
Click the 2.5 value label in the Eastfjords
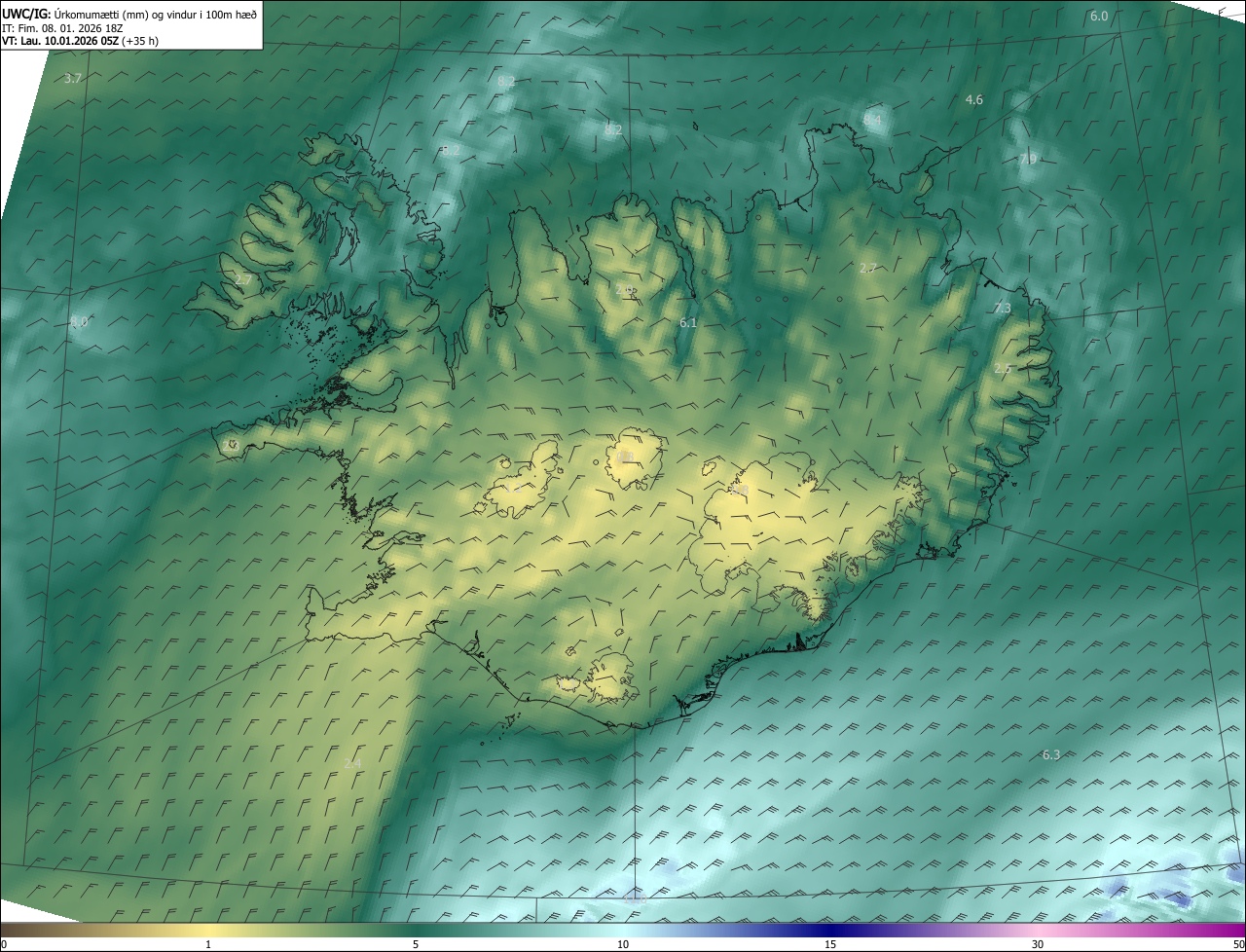[1003, 369]
